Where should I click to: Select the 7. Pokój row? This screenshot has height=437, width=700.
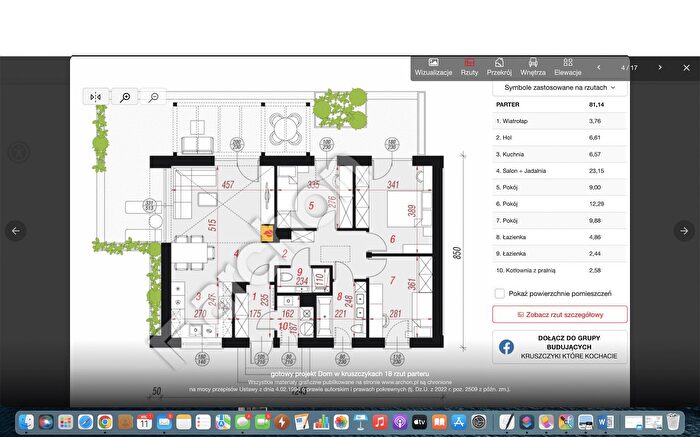[x=560, y=220]
